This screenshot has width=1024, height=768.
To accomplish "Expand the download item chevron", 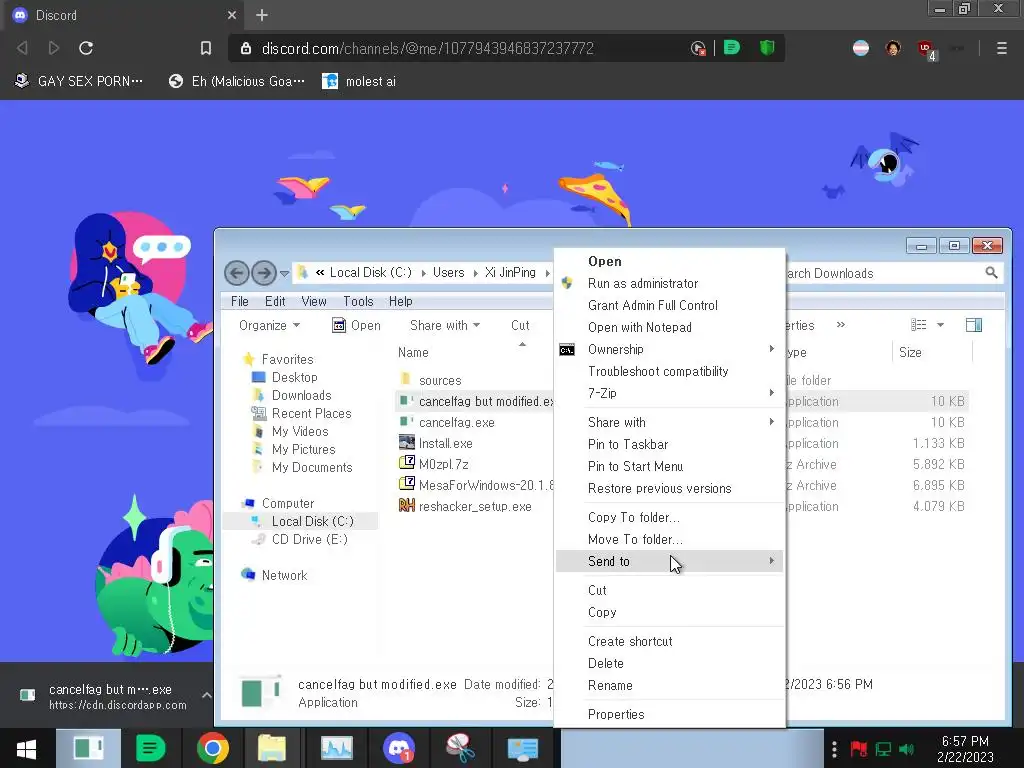I will pyautogui.click(x=206, y=696).
